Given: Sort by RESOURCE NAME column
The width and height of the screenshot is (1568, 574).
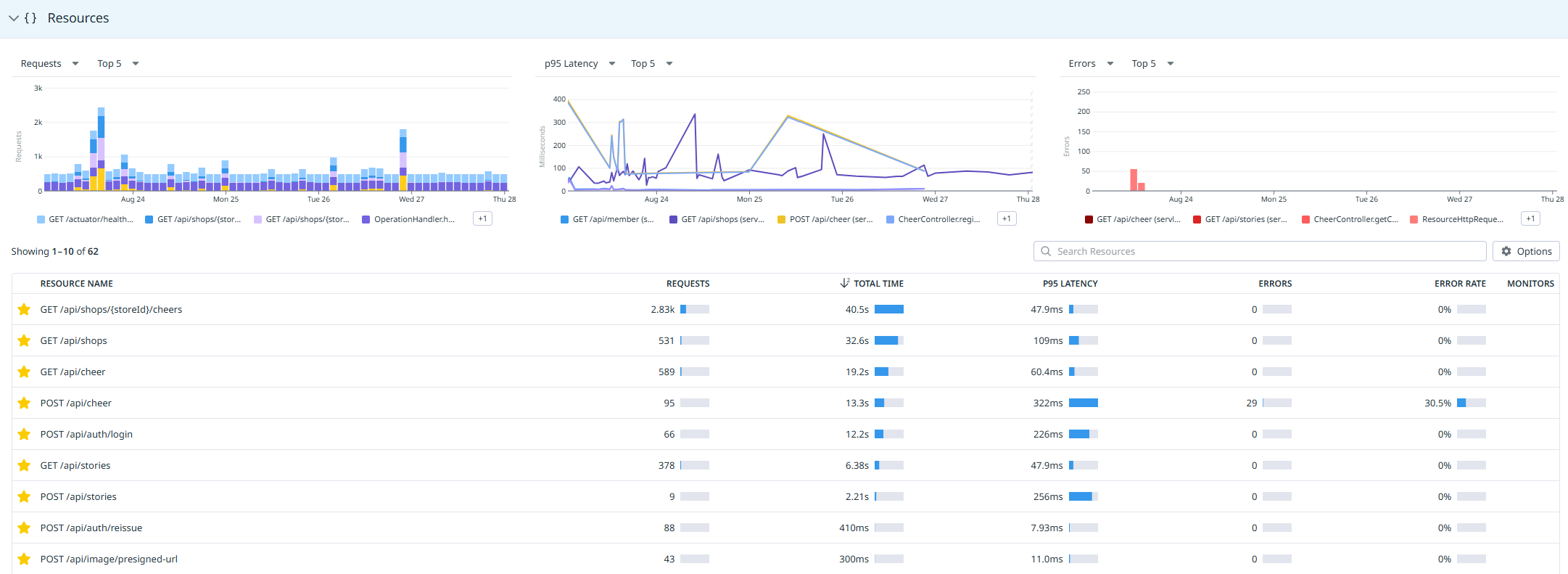Looking at the screenshot, I should pyautogui.click(x=77, y=284).
